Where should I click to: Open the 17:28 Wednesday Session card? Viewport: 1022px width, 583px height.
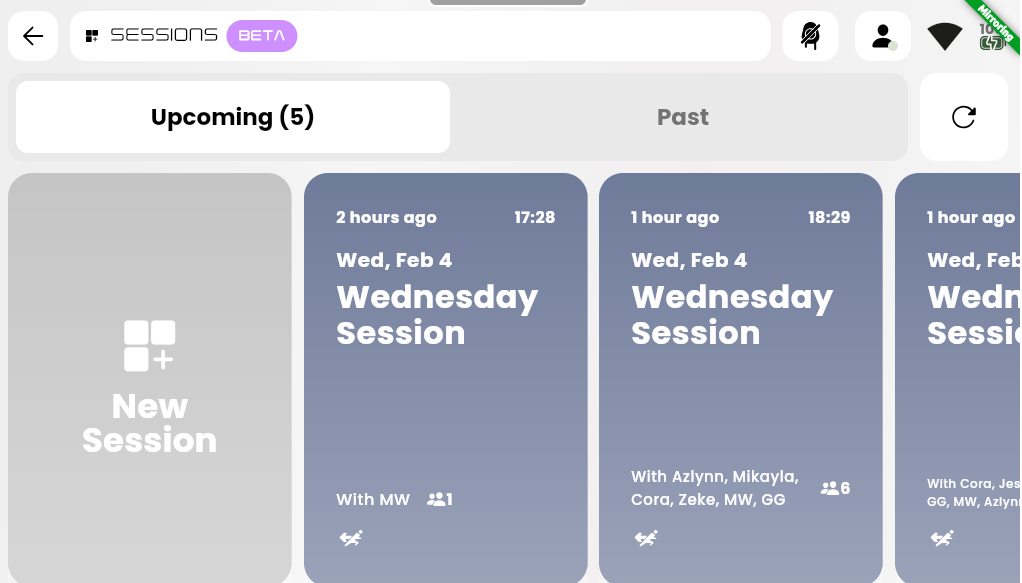446,378
